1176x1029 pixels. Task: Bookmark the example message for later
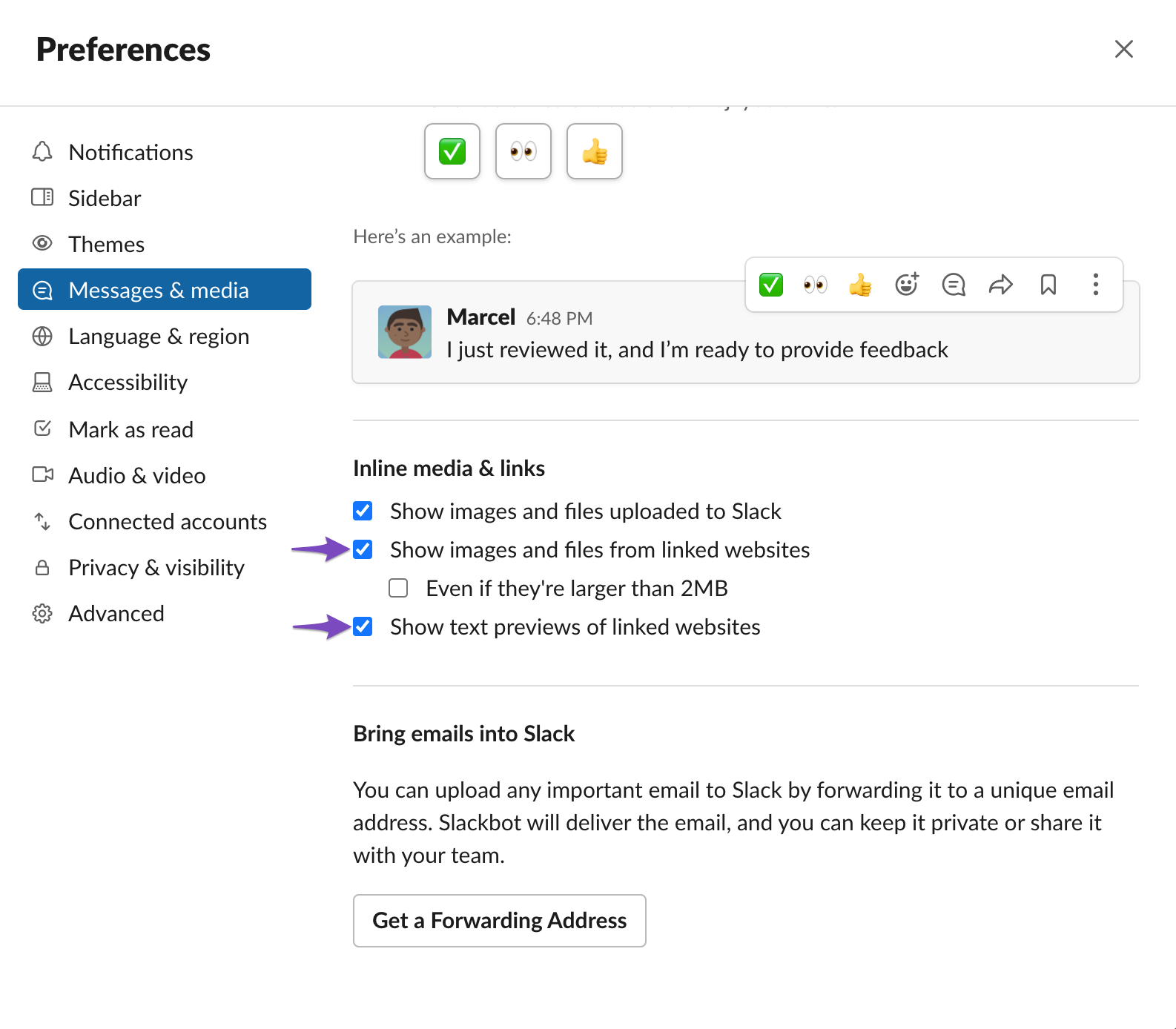(x=1048, y=285)
